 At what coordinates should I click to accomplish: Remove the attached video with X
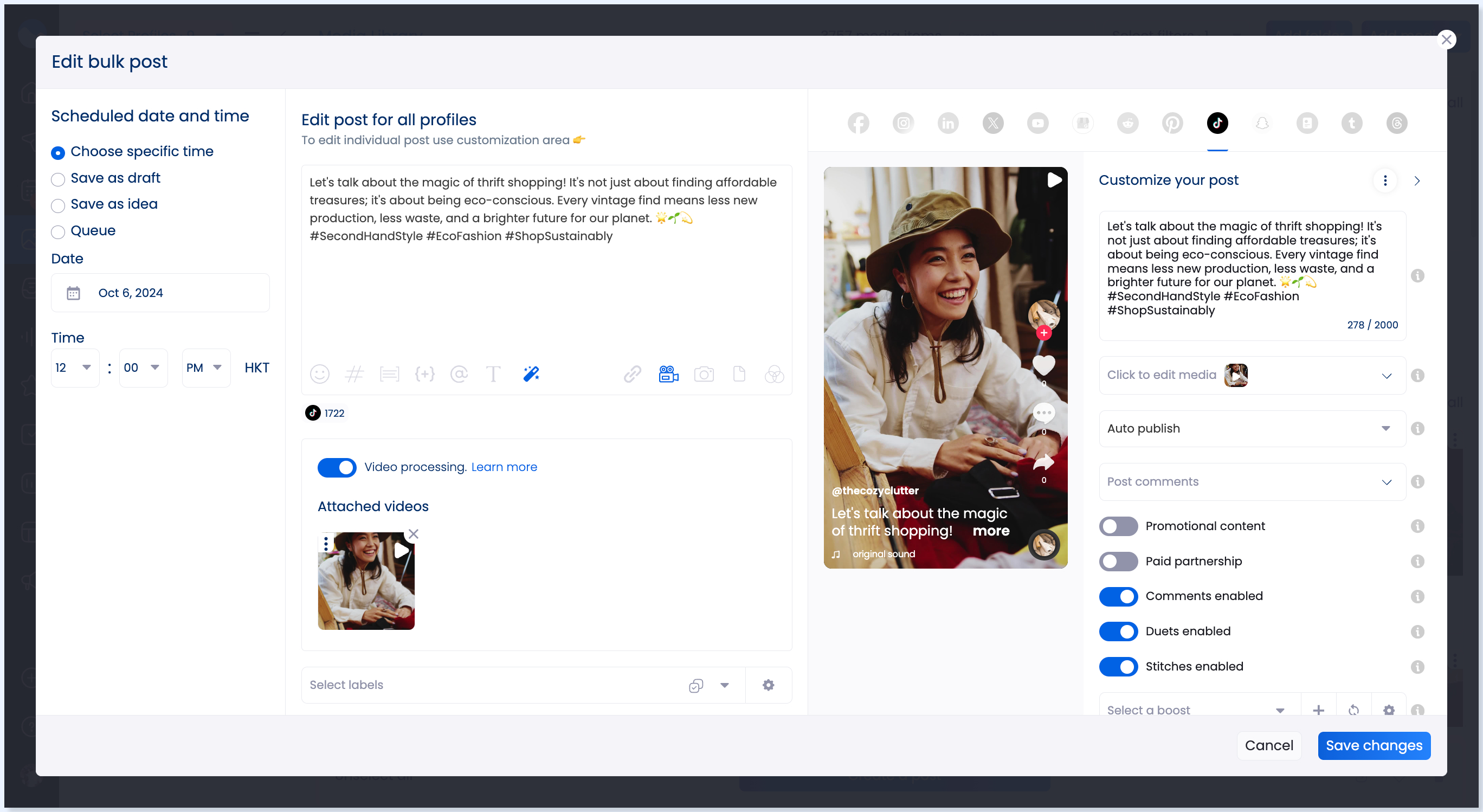pyautogui.click(x=414, y=534)
